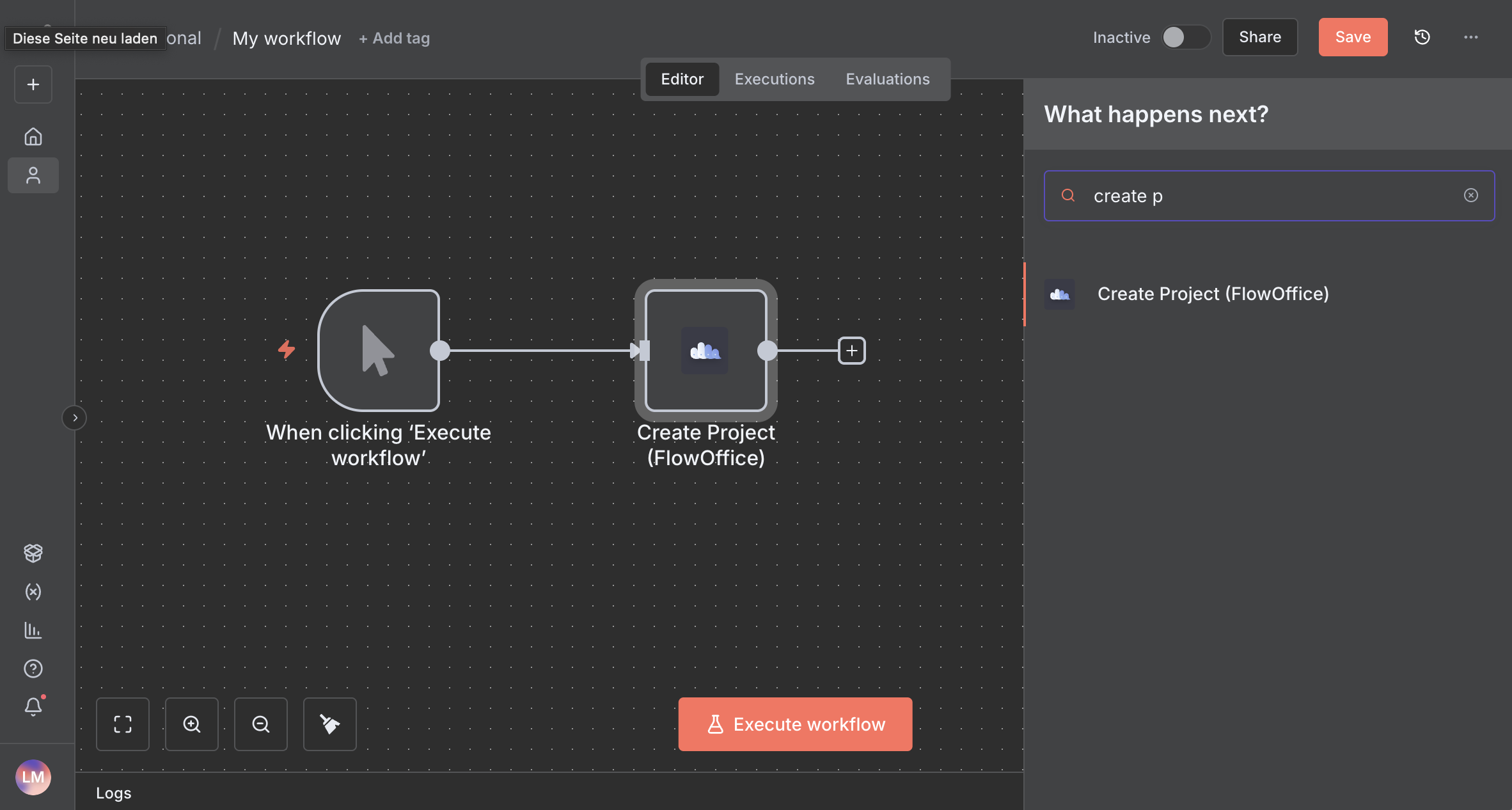
Task: Clear the node search field
Action: tap(1470, 196)
